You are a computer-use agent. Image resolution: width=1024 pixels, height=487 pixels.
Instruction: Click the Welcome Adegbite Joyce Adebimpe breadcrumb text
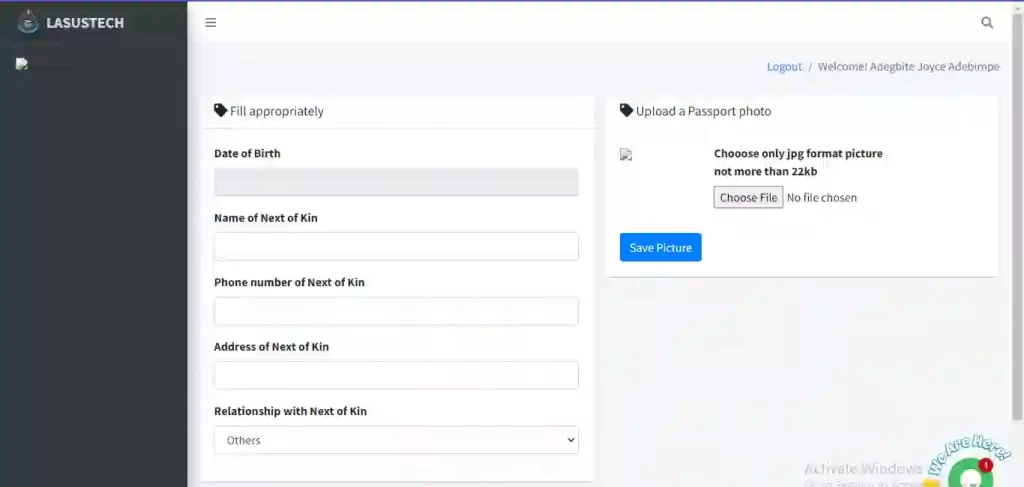click(908, 67)
